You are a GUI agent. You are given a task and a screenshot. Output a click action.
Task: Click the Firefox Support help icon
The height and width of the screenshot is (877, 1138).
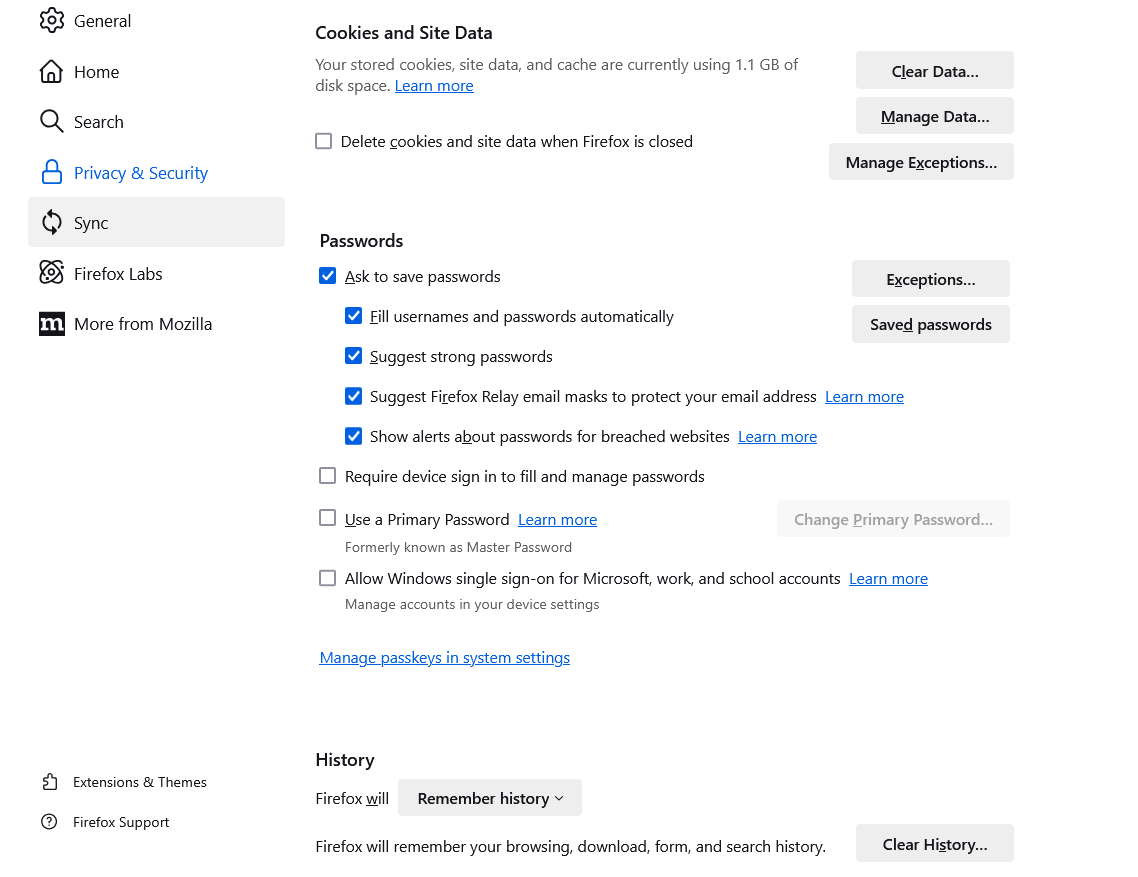click(x=49, y=822)
